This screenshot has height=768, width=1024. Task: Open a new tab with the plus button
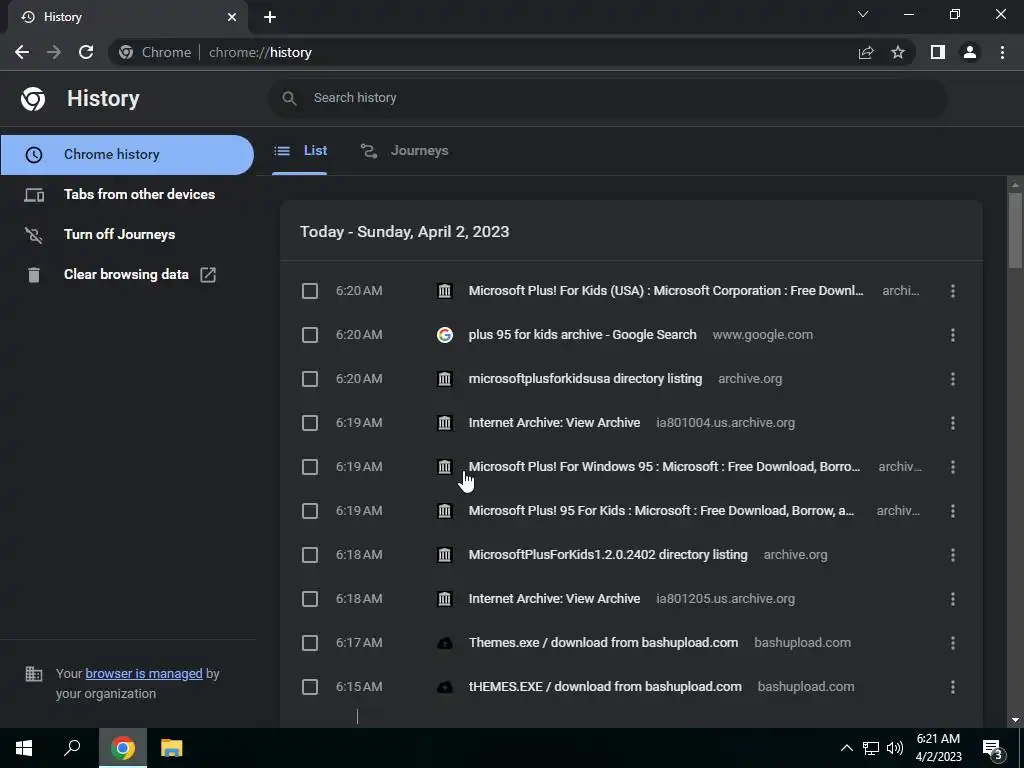pos(270,17)
